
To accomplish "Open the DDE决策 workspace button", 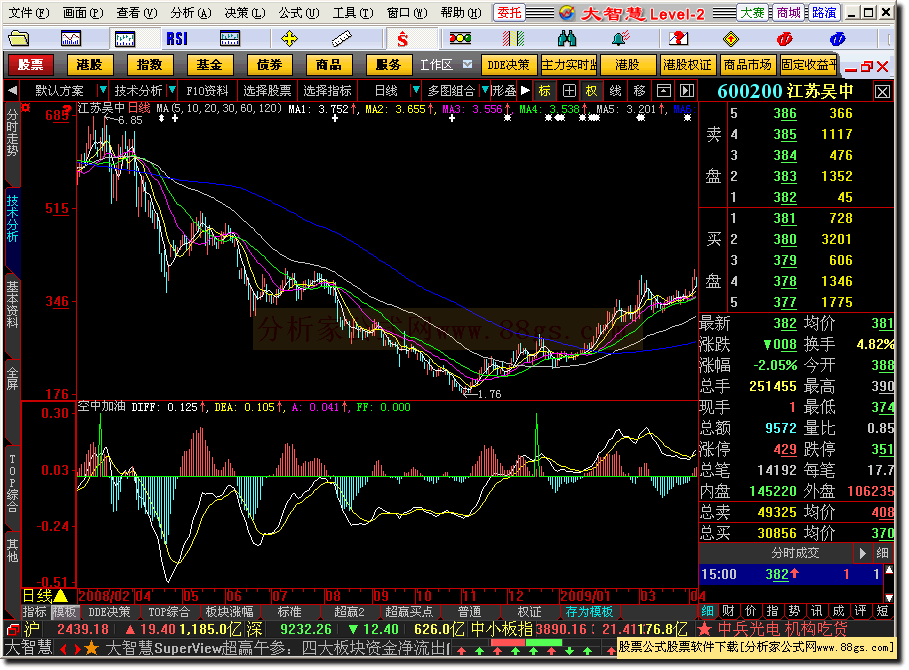I will point(508,65).
